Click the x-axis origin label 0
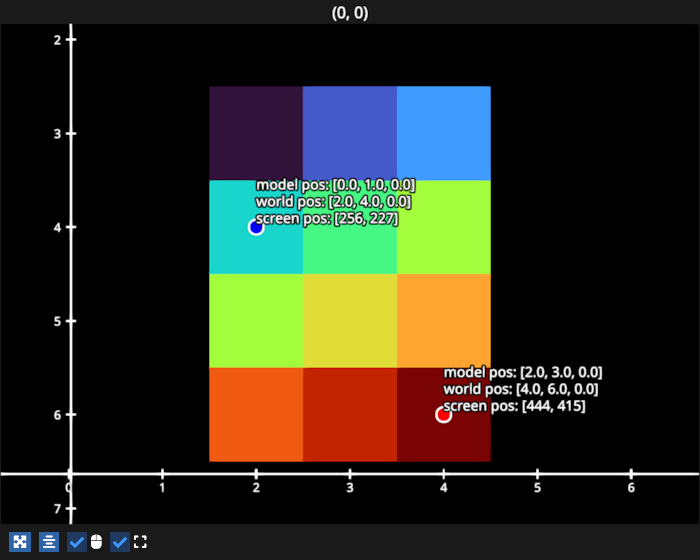The image size is (700, 560). pyautogui.click(x=69, y=488)
